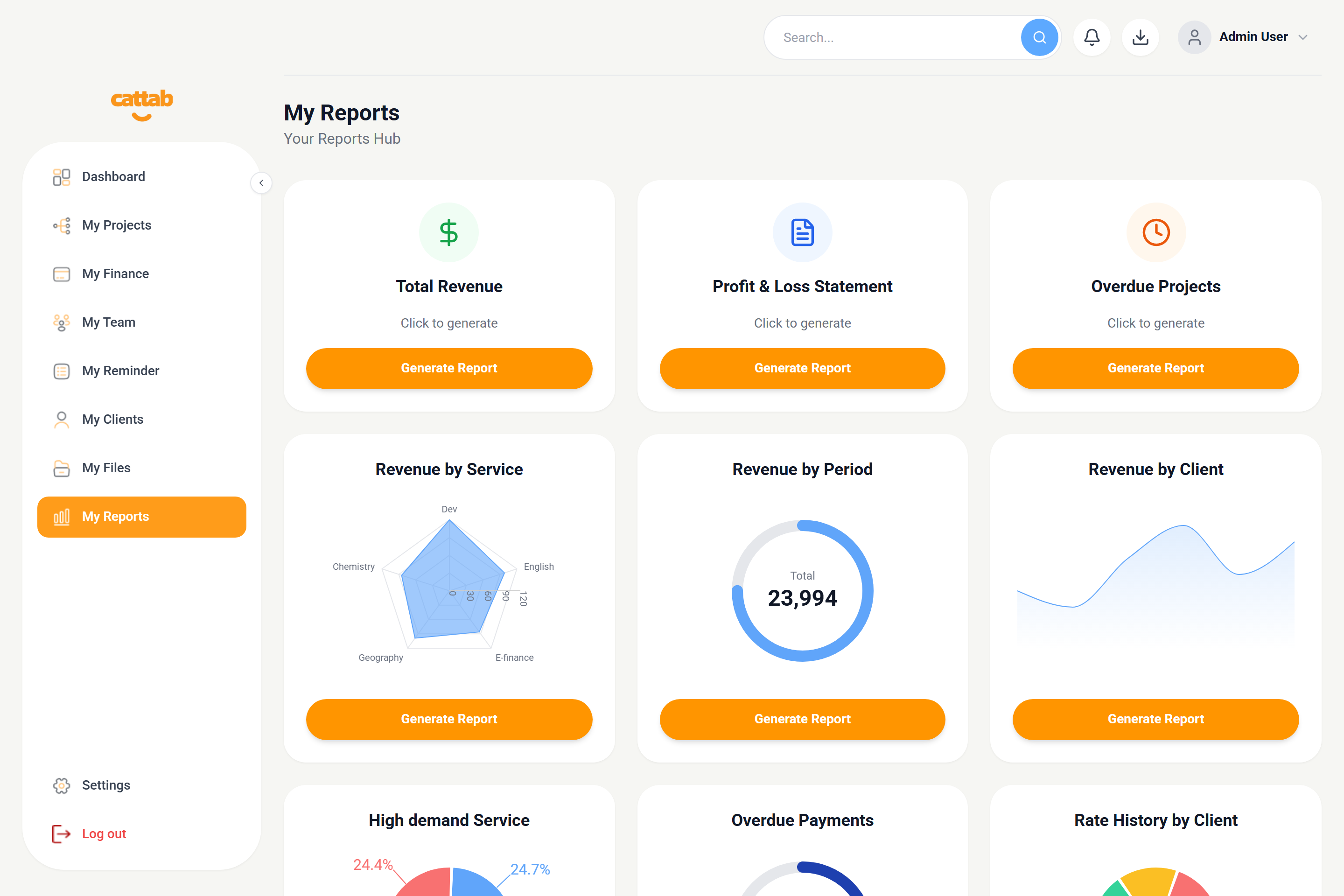This screenshot has height=896, width=1344.
Task: Click the E-finance axis label
Action: click(514, 658)
